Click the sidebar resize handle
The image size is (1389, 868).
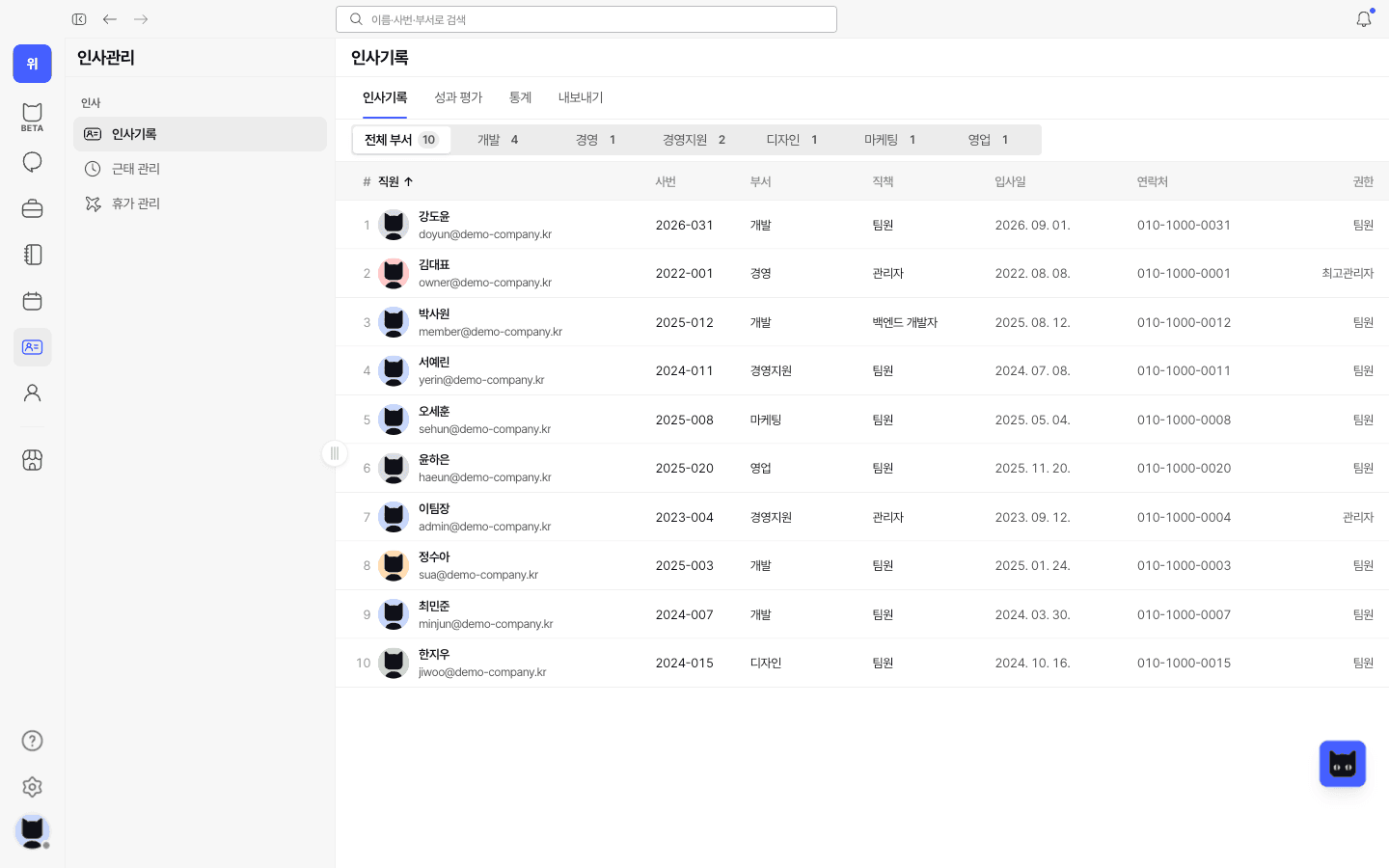point(335,453)
